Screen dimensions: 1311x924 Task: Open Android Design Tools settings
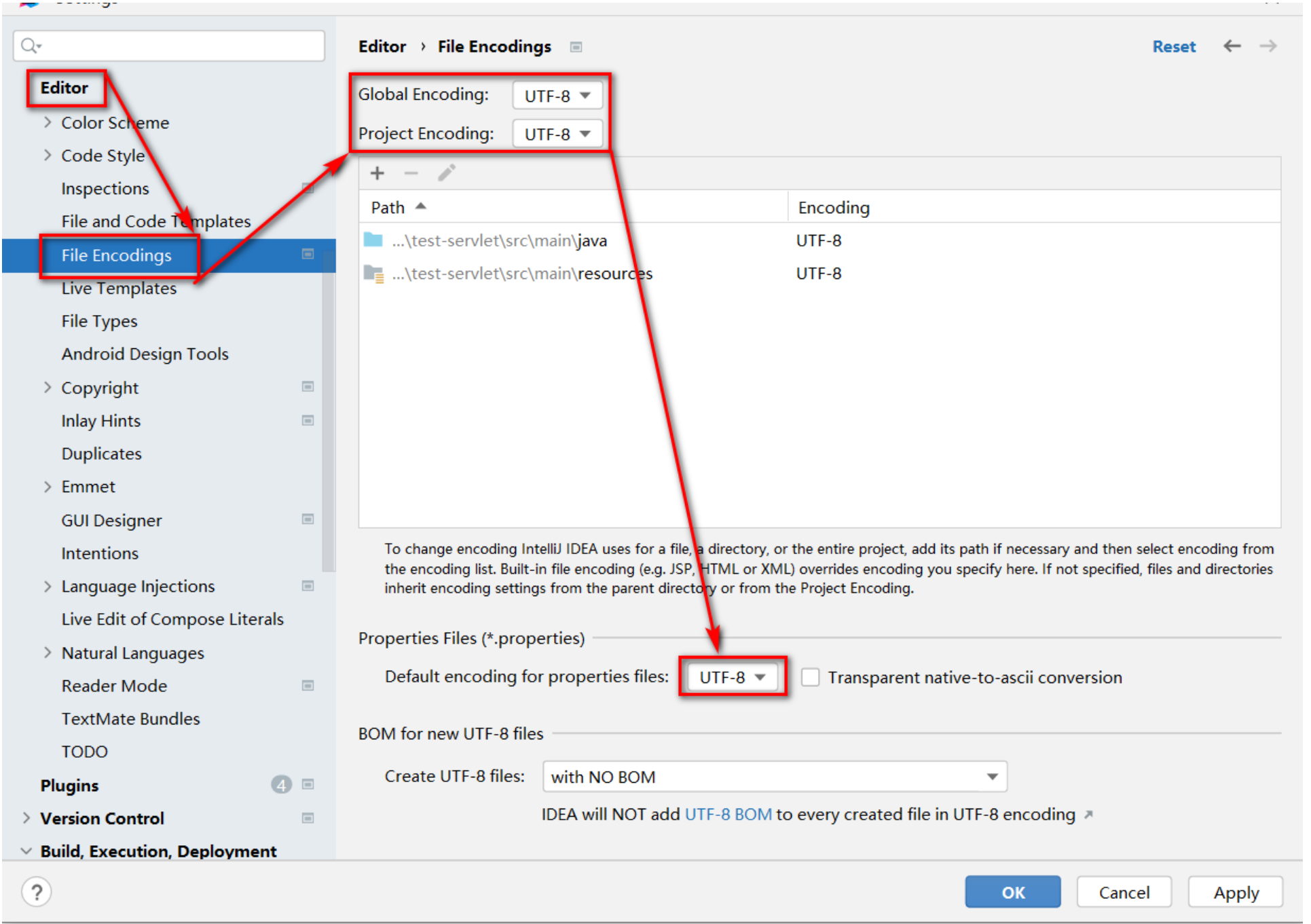click(x=145, y=354)
